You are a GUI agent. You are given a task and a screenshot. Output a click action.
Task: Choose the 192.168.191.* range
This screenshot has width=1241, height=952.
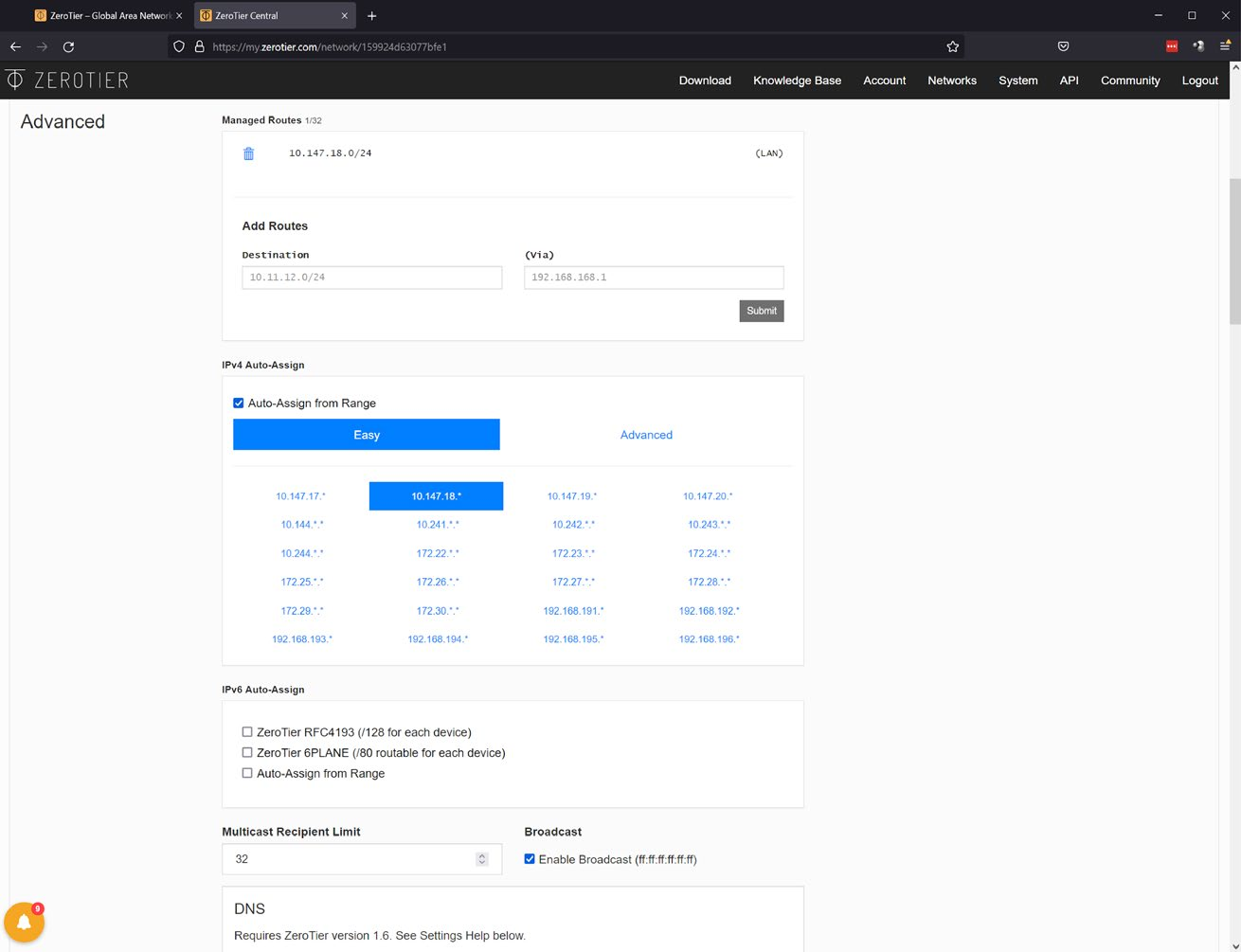point(573,611)
